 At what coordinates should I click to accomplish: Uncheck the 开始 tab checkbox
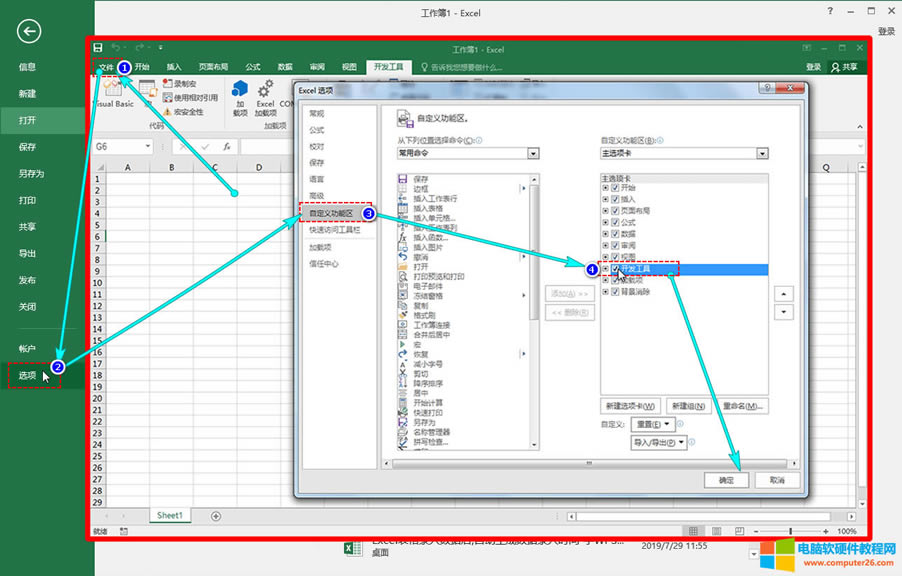click(x=614, y=187)
